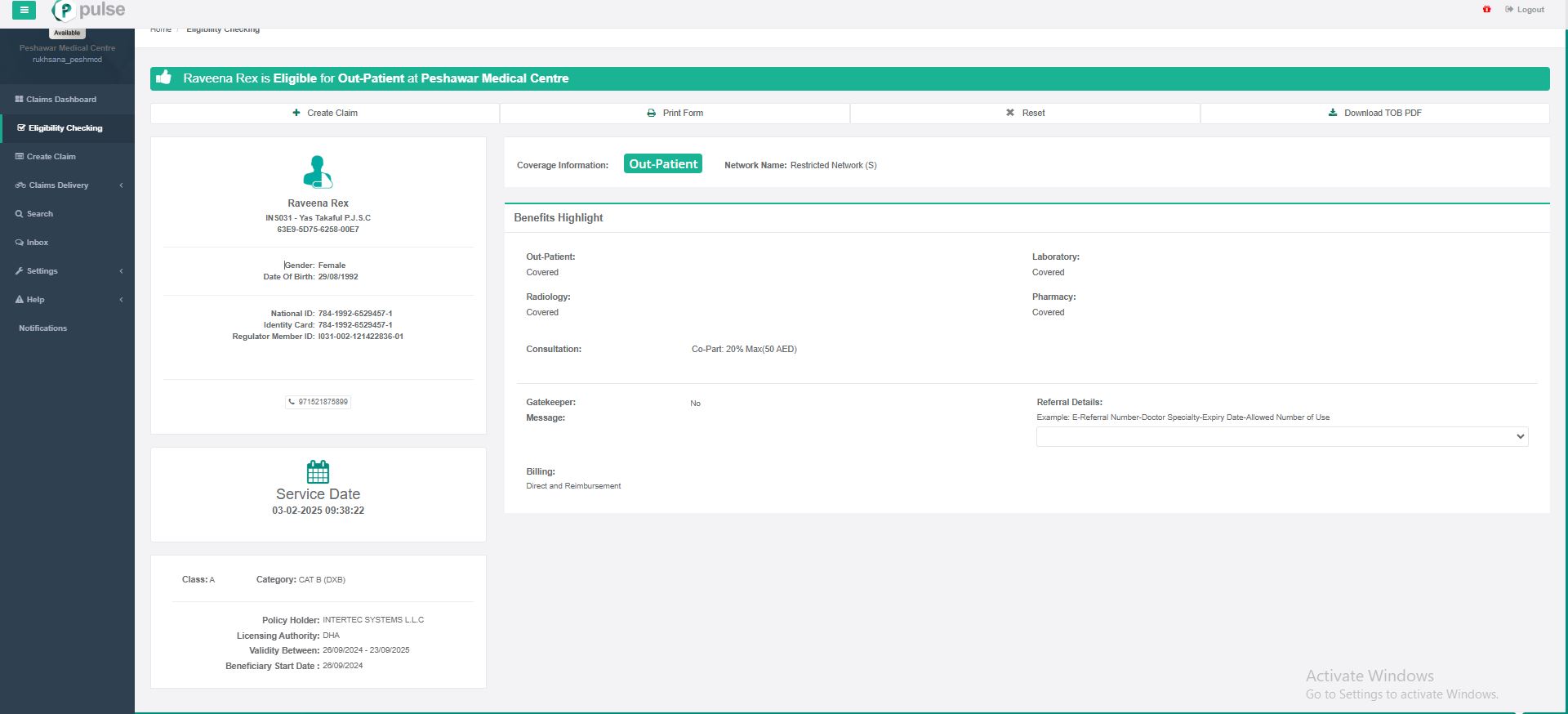Select Eligibility Checking in sidebar
Image resolution: width=1568 pixels, height=714 pixels.
point(65,128)
